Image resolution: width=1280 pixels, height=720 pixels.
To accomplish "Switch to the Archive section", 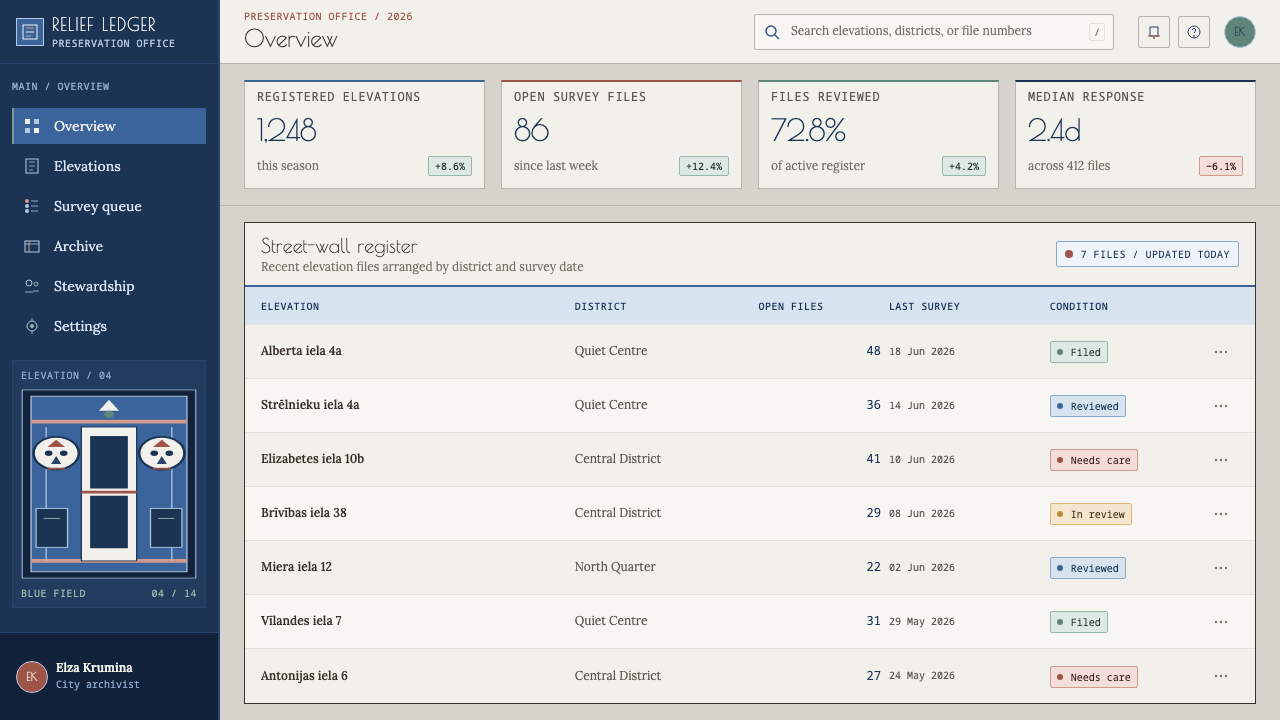I will pos(109,246).
